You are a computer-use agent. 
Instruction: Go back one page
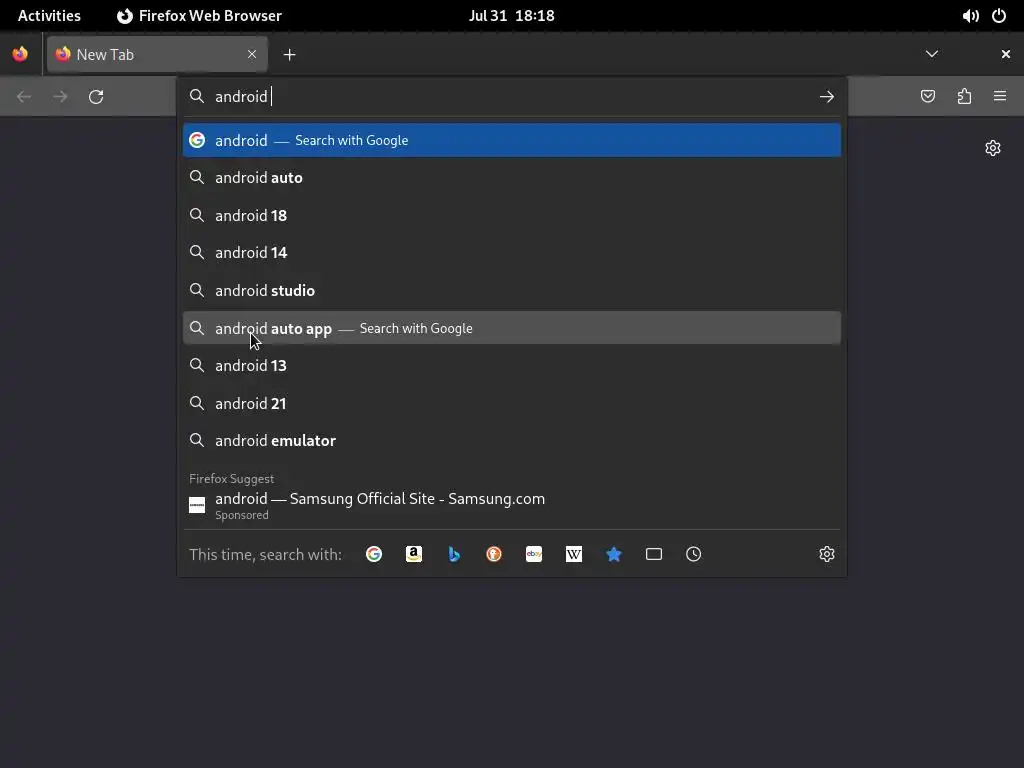tap(24, 97)
